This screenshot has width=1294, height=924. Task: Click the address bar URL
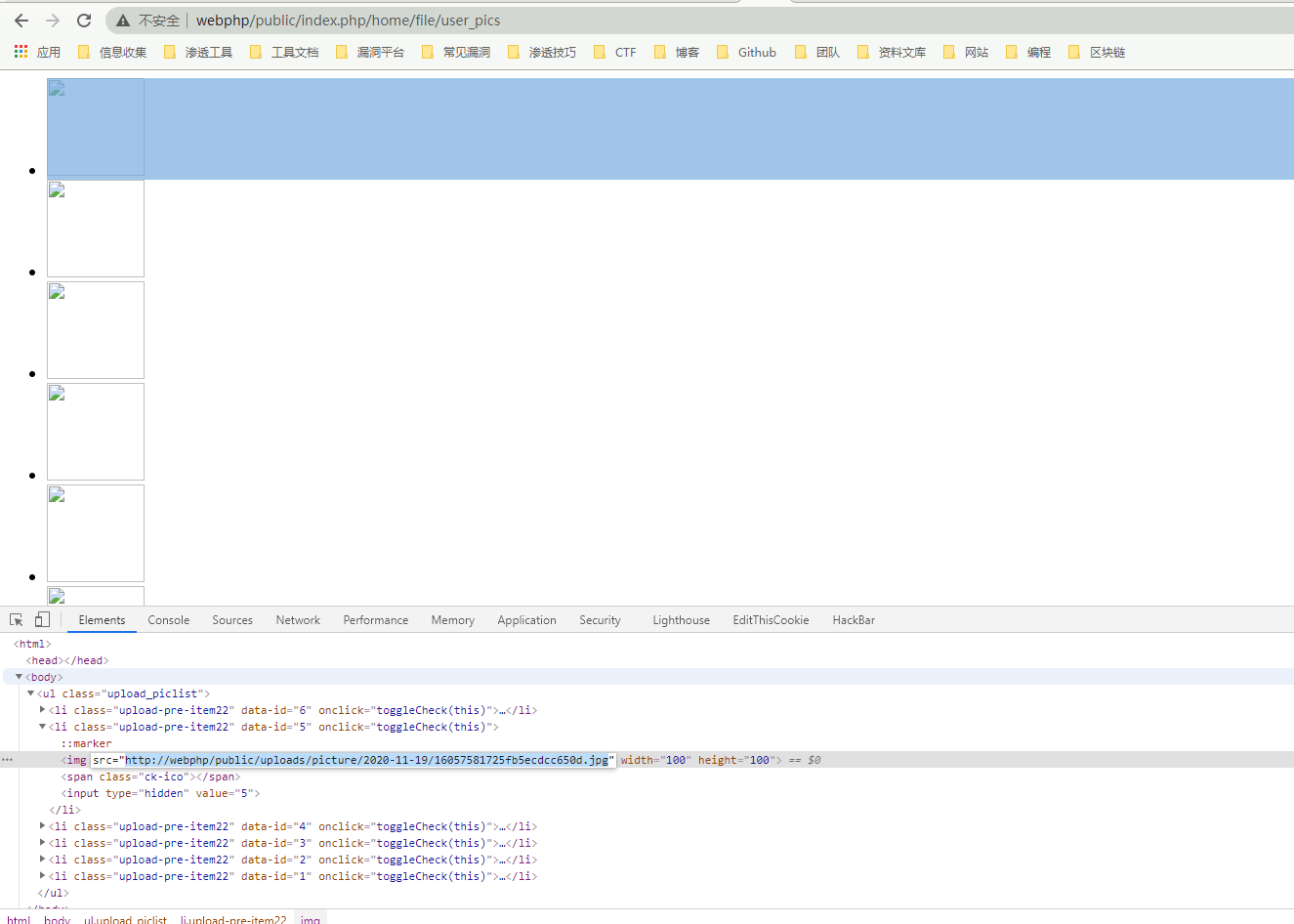(348, 21)
